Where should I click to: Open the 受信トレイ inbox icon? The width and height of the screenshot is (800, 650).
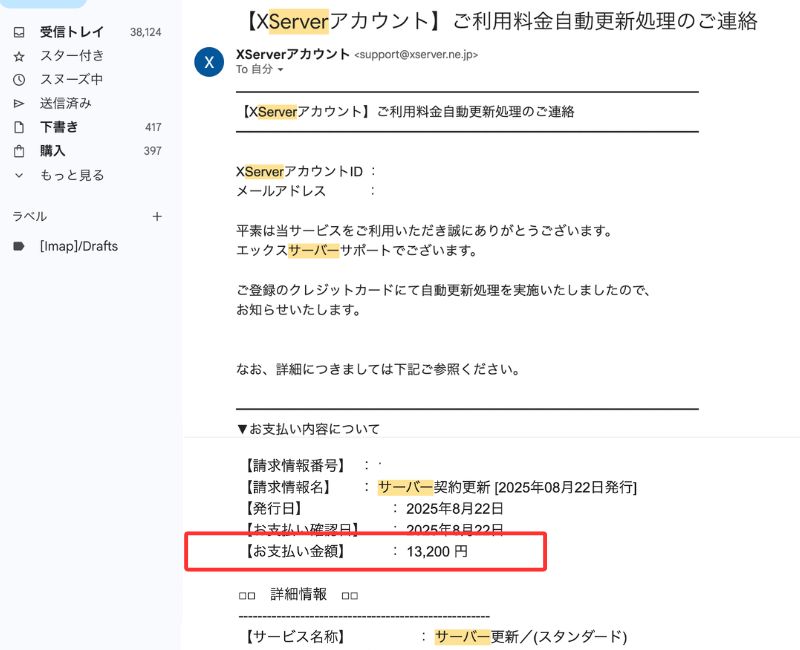(x=21, y=31)
